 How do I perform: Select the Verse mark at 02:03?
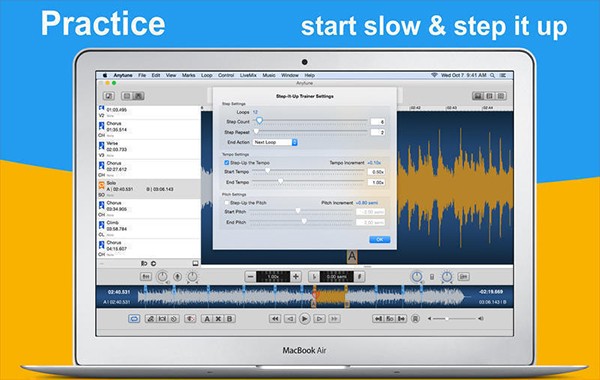(149, 150)
